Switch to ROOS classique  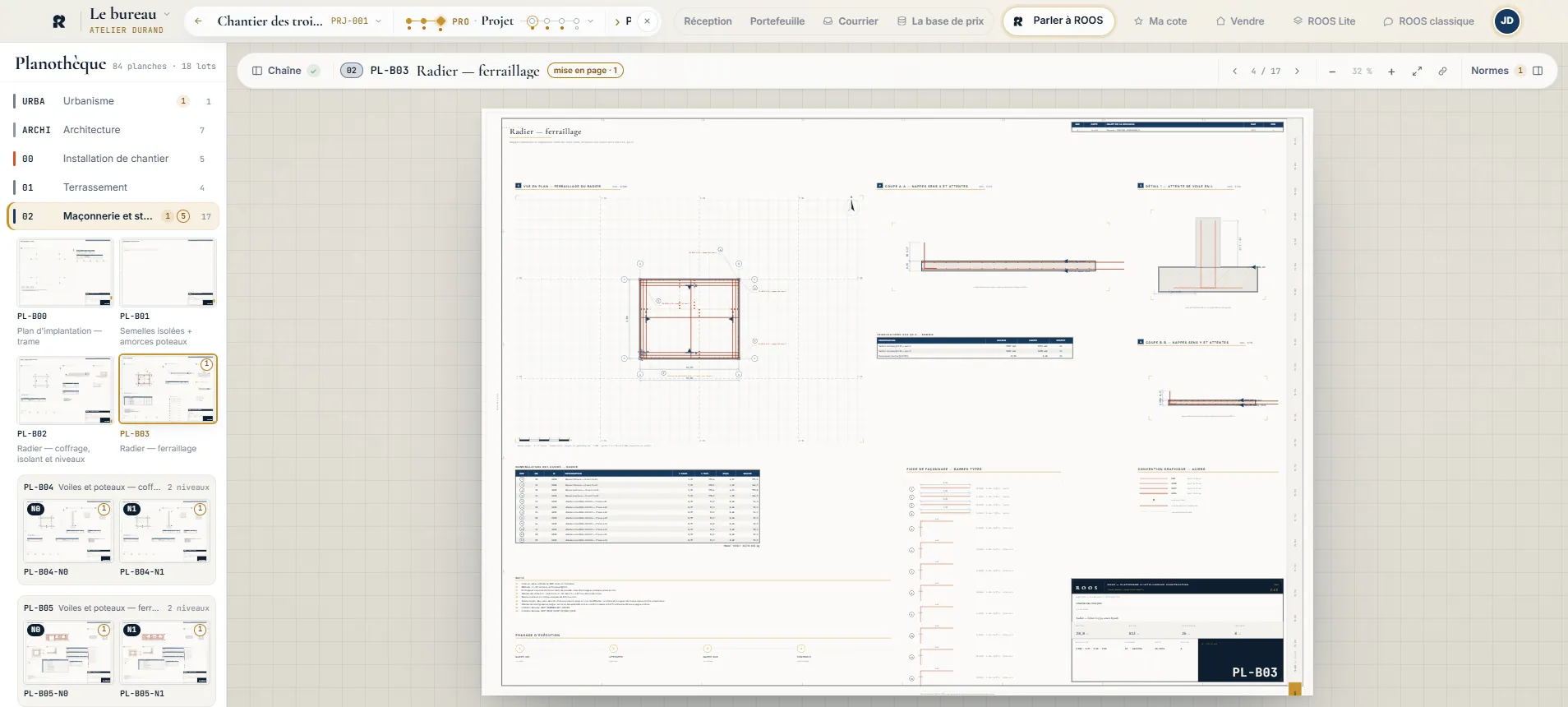click(1428, 21)
